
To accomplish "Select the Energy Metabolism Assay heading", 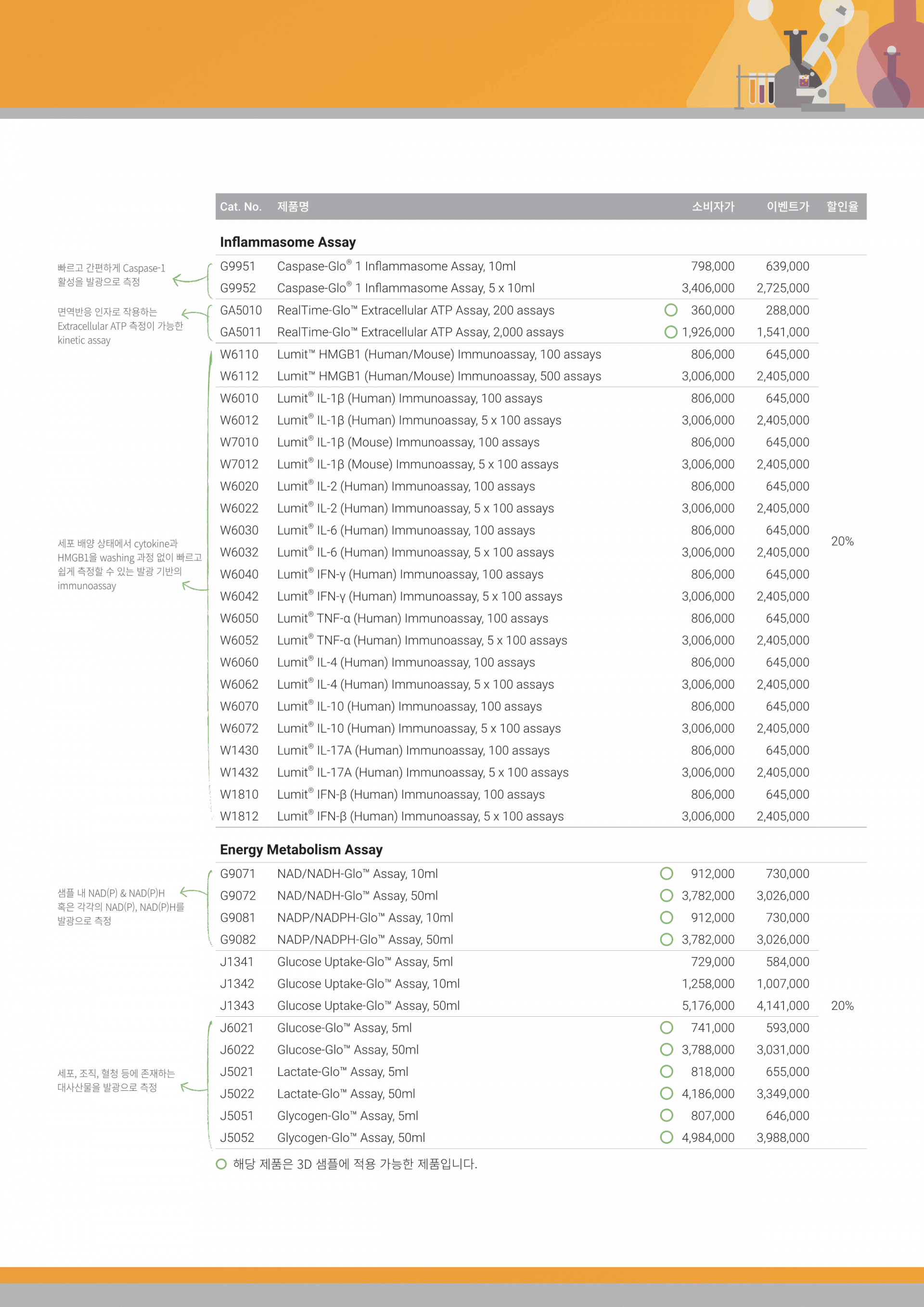I will click(x=301, y=850).
